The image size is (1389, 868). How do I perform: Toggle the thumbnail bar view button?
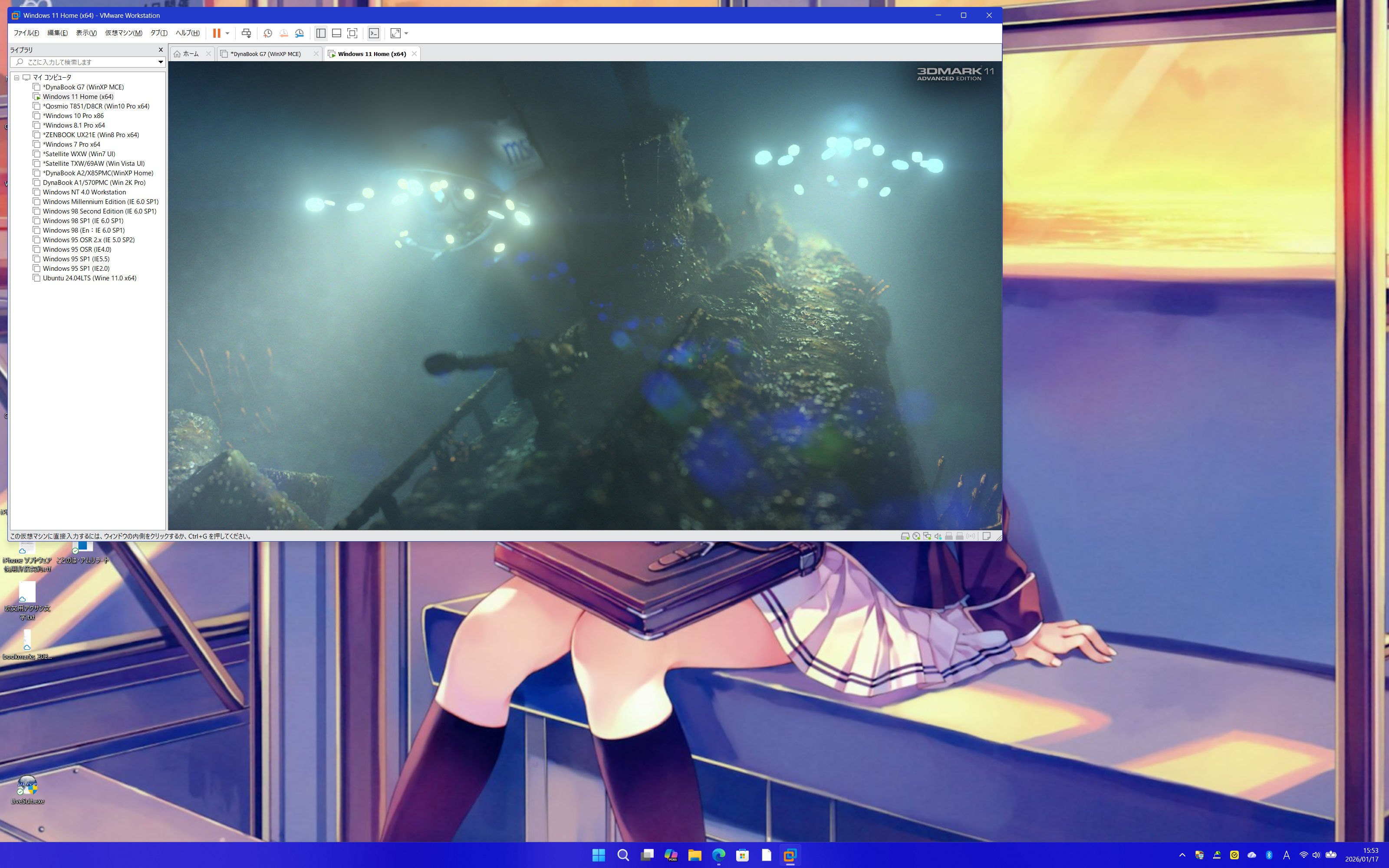click(x=336, y=33)
